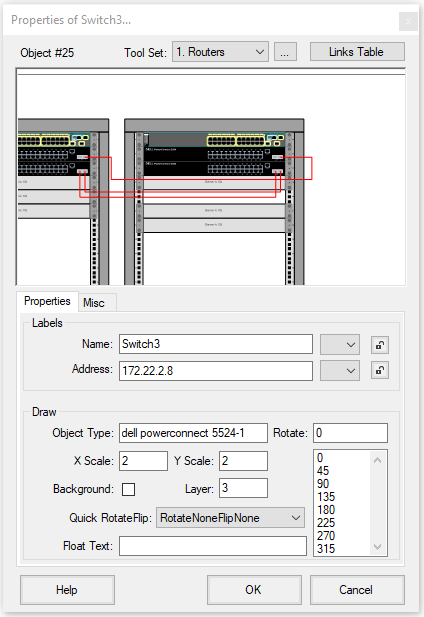This screenshot has width=424, height=617.
Task: Open the Links Table
Action: click(357, 52)
